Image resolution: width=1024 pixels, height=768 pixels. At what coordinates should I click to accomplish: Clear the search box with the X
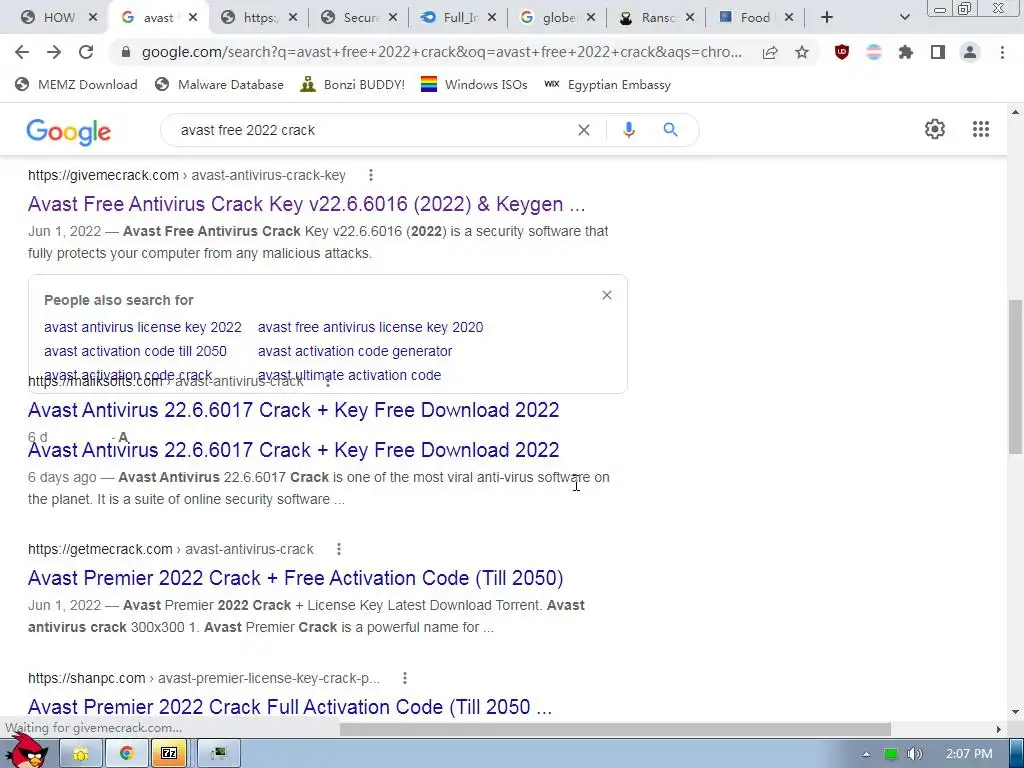(x=584, y=130)
